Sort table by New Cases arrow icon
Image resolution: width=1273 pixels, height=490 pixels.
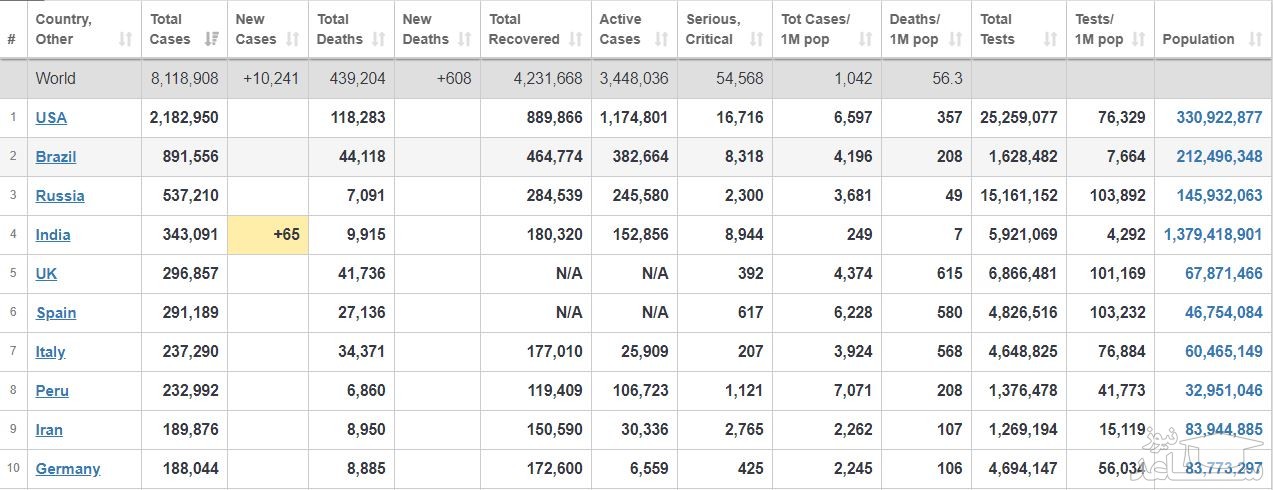coord(292,40)
